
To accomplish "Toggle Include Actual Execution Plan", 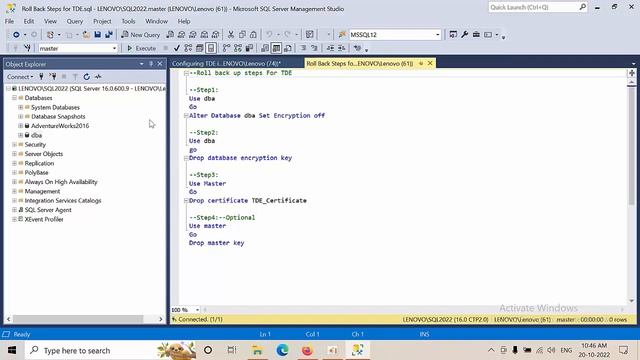I will [227, 48].
